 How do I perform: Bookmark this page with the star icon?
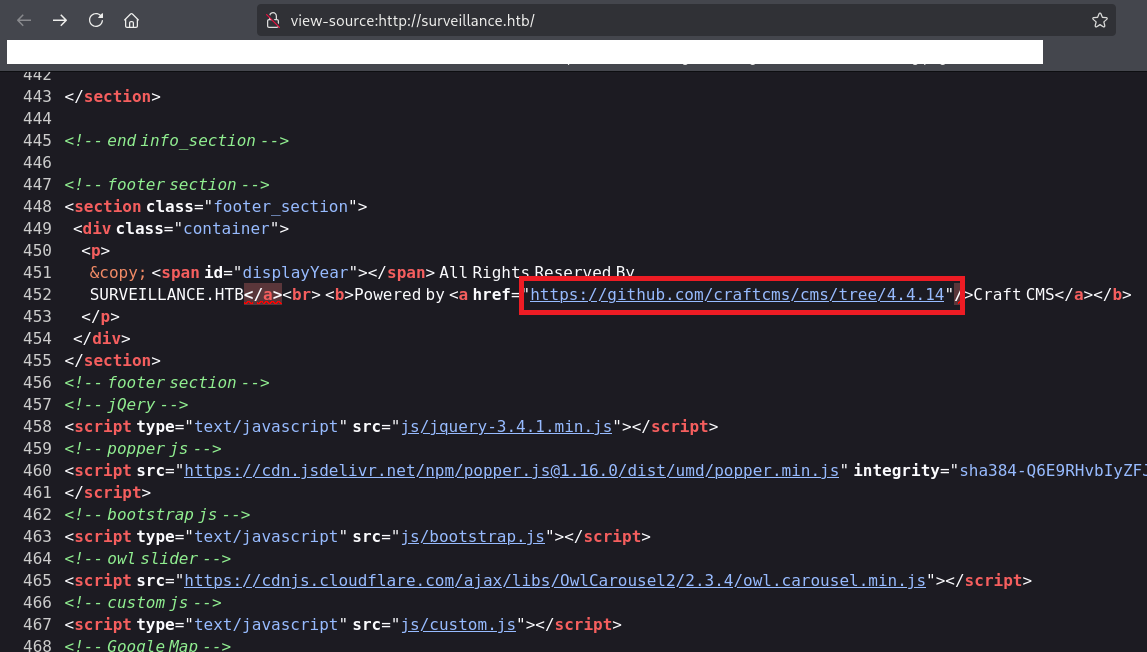coord(1099,20)
